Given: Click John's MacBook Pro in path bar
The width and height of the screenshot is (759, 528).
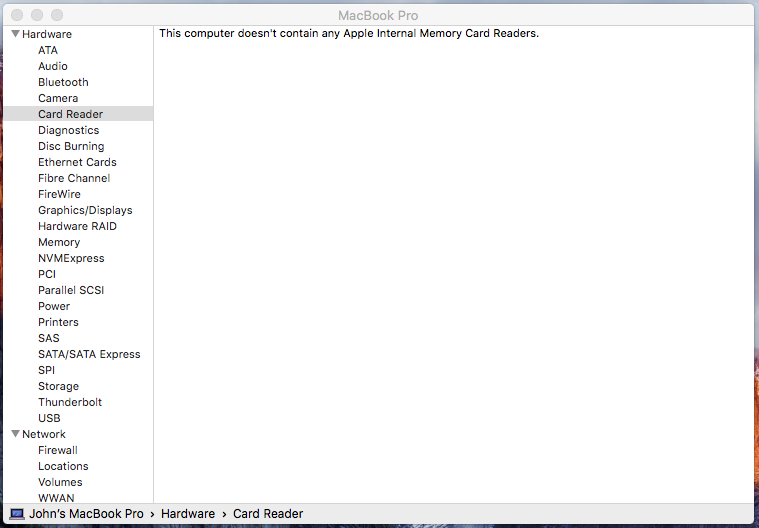Looking at the screenshot, I should (86, 513).
